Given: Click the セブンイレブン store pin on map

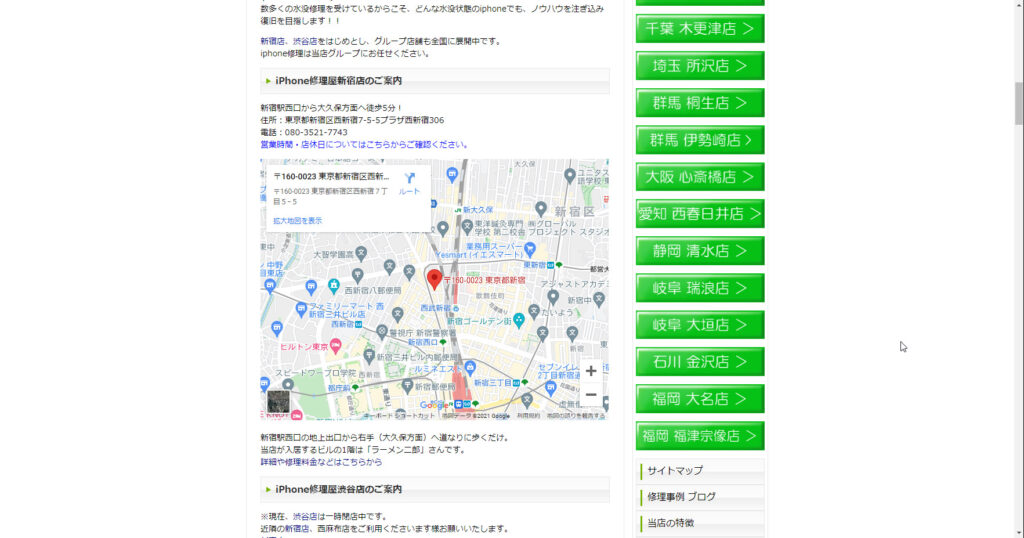Looking at the screenshot, I should pyautogui.click(x=551, y=388).
